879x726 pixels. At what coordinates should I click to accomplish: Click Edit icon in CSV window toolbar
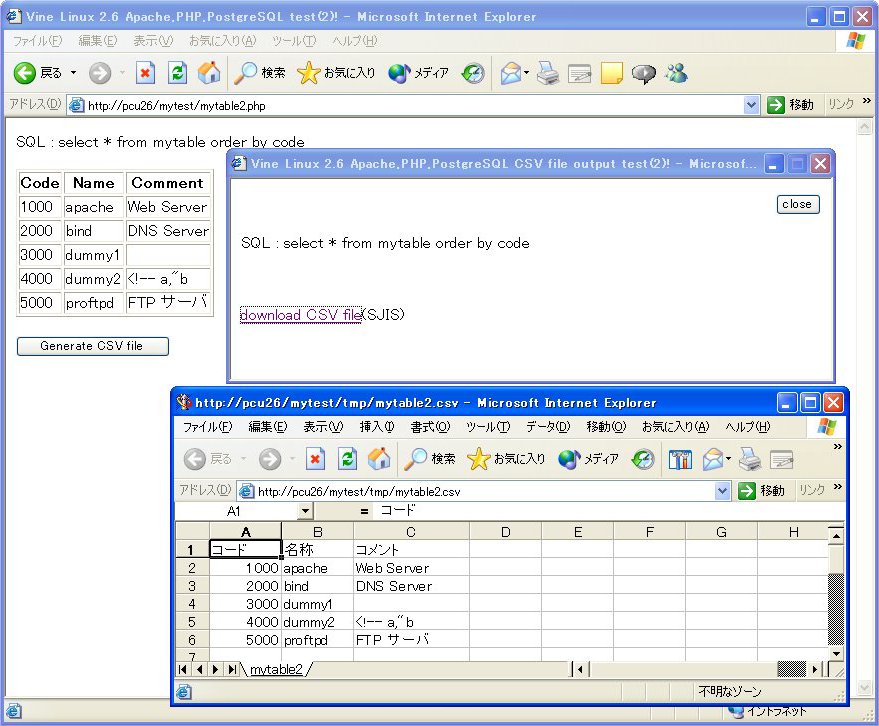point(781,459)
